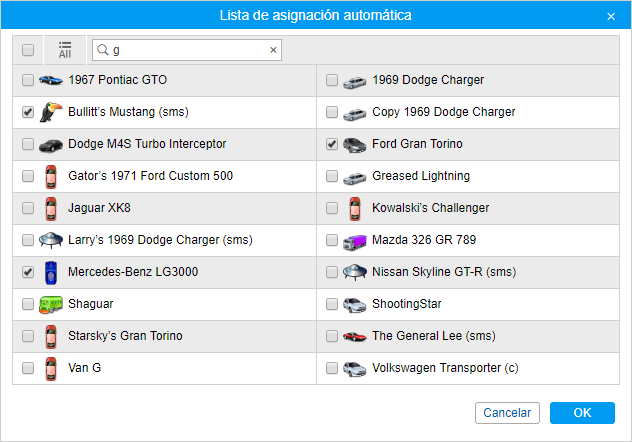The width and height of the screenshot is (632, 442).
Task: Close the Lista de asignación automática dialog
Action: pos(611,16)
